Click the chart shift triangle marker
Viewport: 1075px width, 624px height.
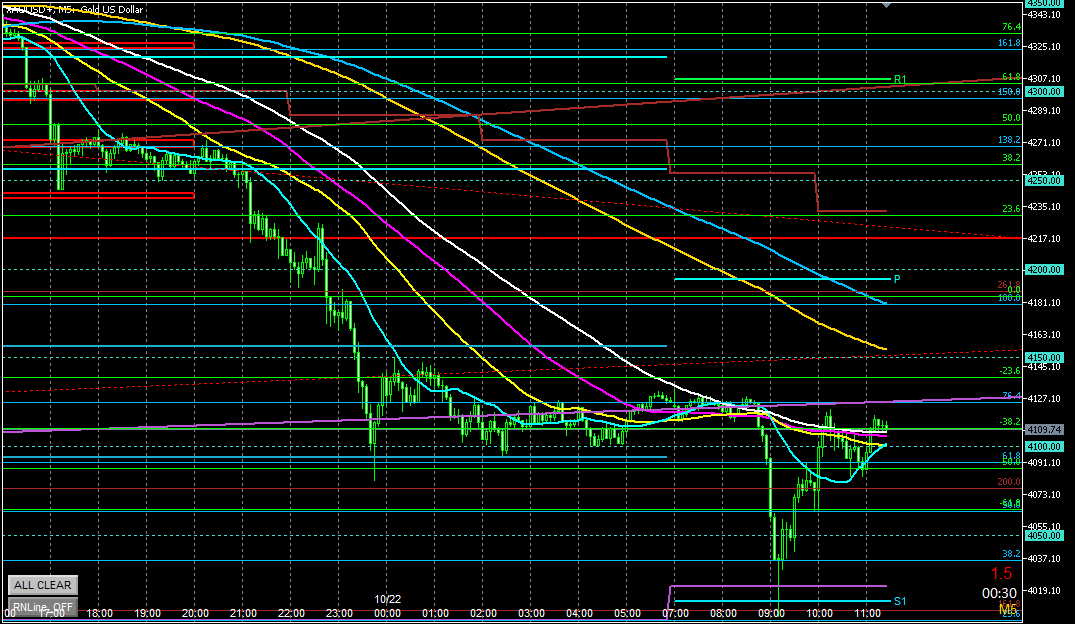point(885,5)
